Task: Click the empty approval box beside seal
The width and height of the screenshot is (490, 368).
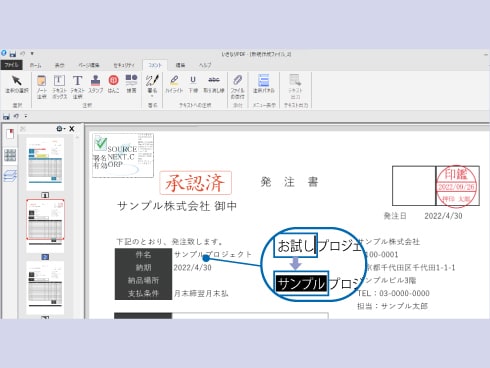Action: pyautogui.click(x=414, y=186)
